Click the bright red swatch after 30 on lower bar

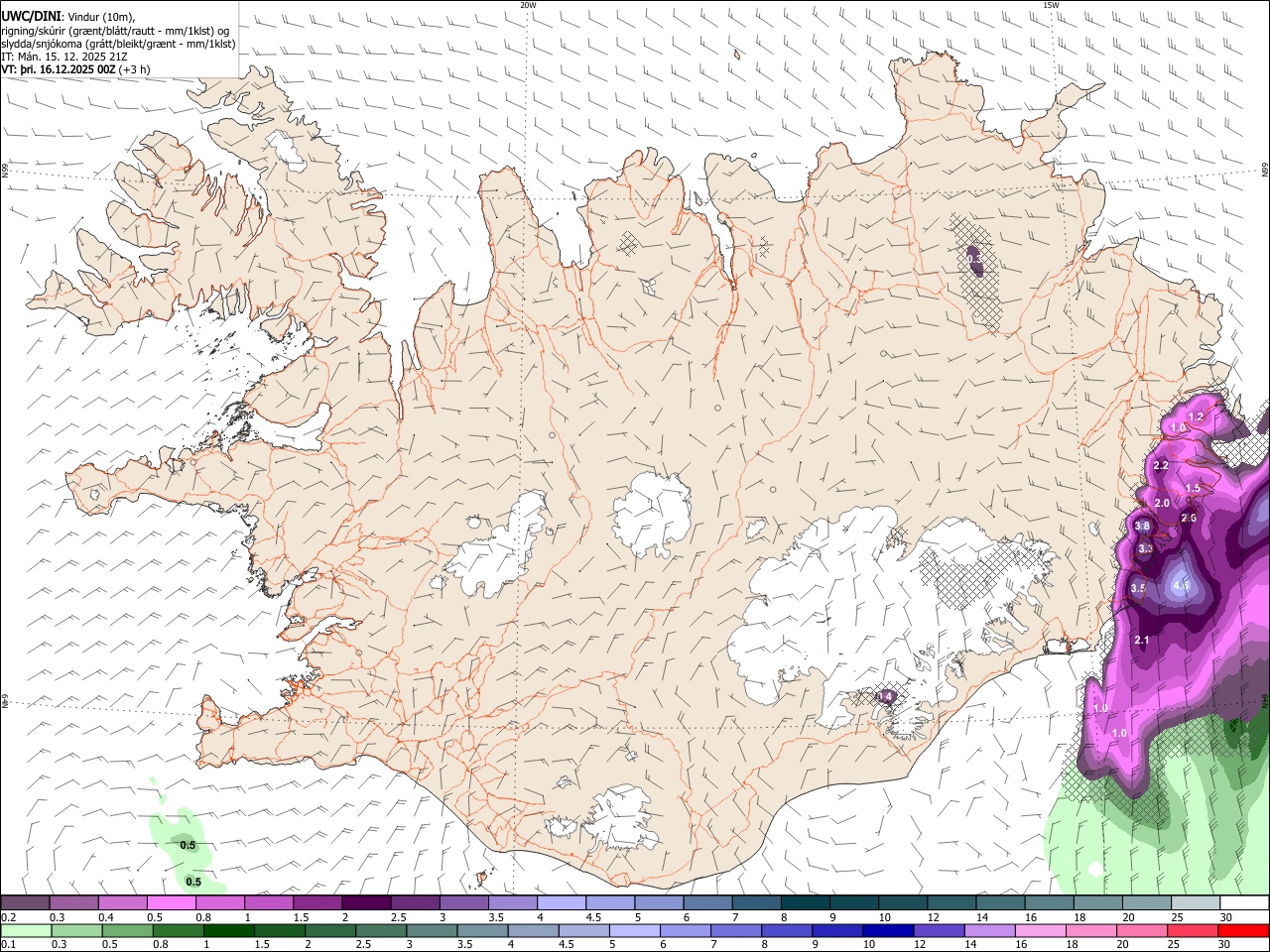point(1244,930)
